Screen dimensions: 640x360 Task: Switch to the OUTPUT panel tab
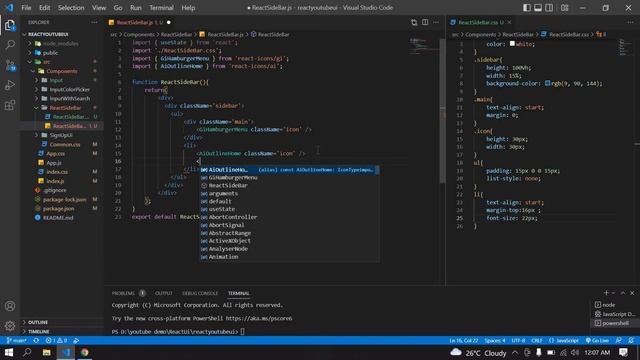click(x=163, y=293)
